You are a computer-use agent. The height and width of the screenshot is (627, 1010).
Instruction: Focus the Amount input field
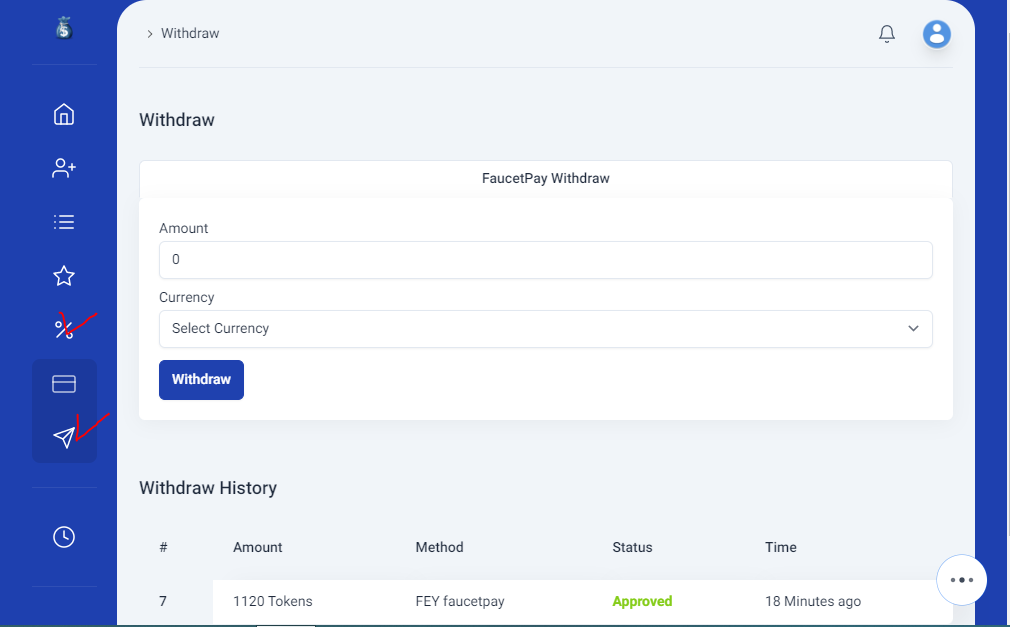point(545,259)
